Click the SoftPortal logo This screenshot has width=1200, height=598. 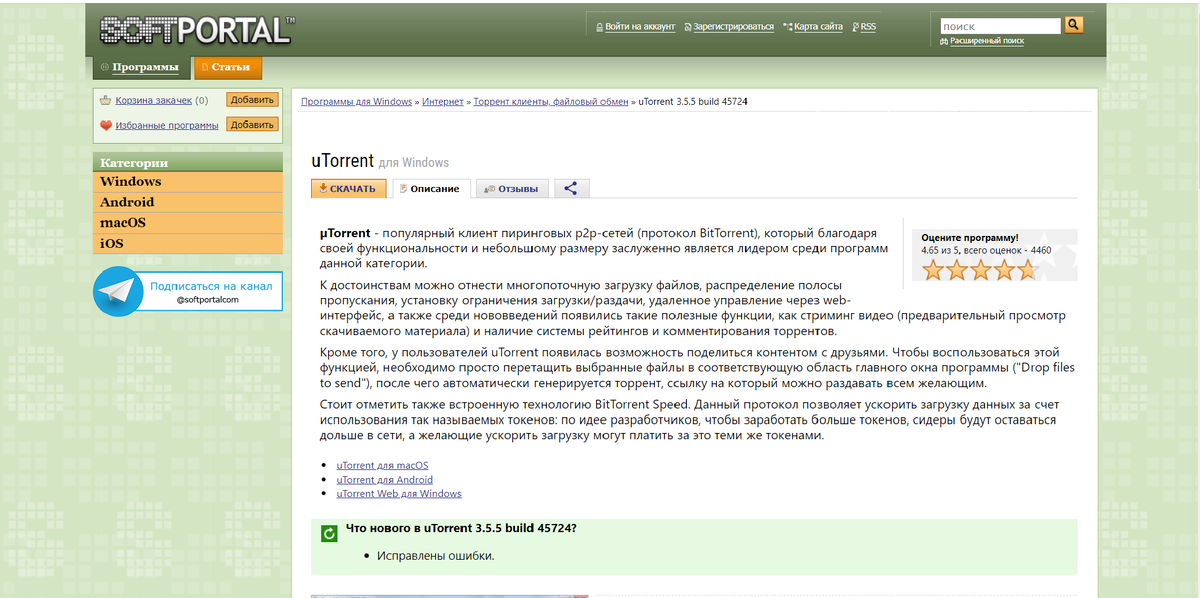(197, 30)
